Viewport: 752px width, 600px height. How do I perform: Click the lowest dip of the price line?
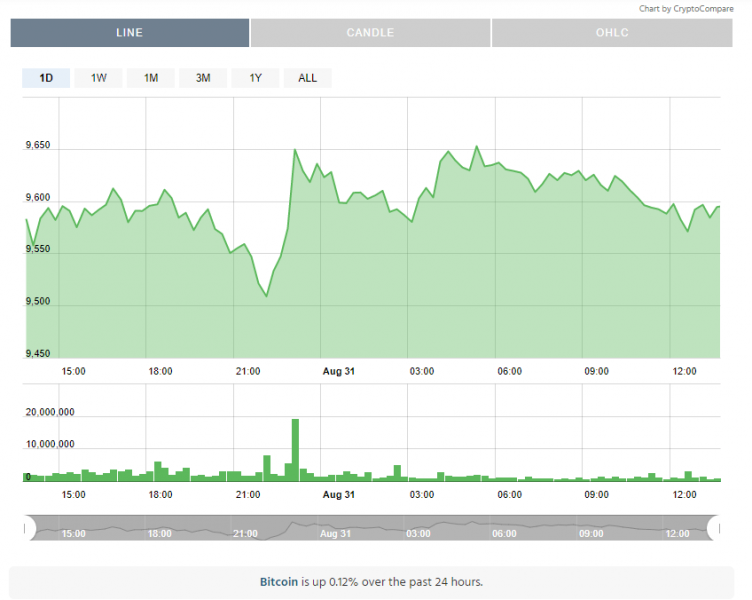[266, 296]
